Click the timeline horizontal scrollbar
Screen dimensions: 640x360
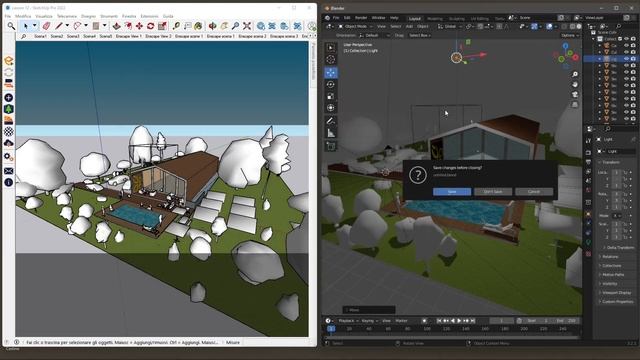click(x=452, y=338)
